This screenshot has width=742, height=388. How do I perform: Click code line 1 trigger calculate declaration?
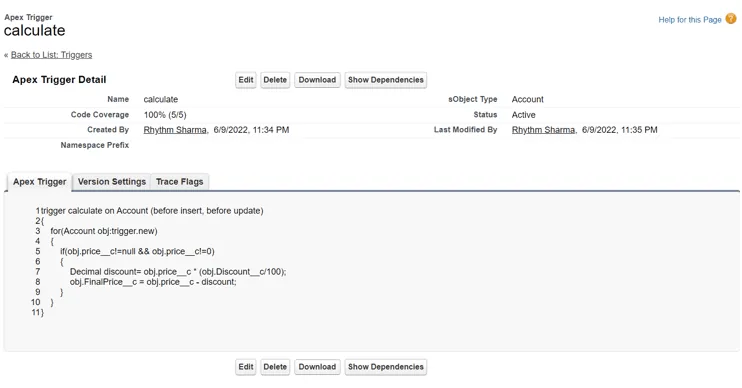[x=152, y=211]
